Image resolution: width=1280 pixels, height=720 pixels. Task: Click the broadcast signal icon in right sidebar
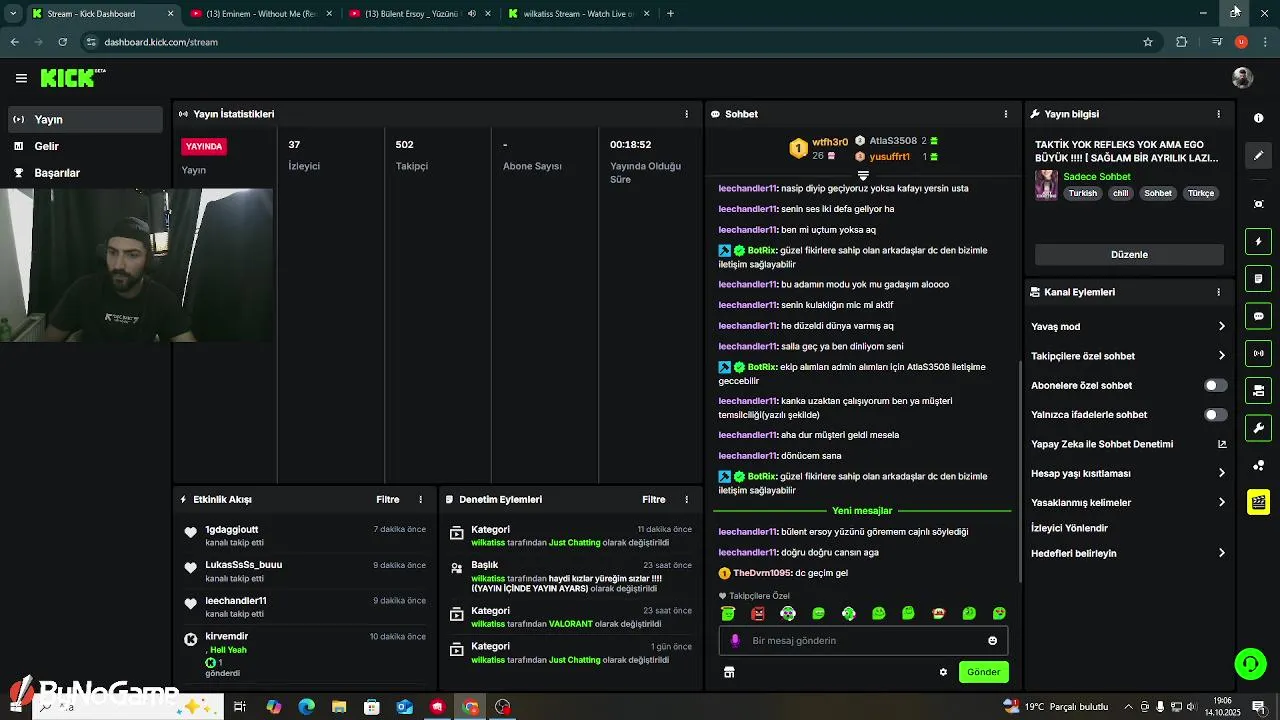tap(1258, 353)
